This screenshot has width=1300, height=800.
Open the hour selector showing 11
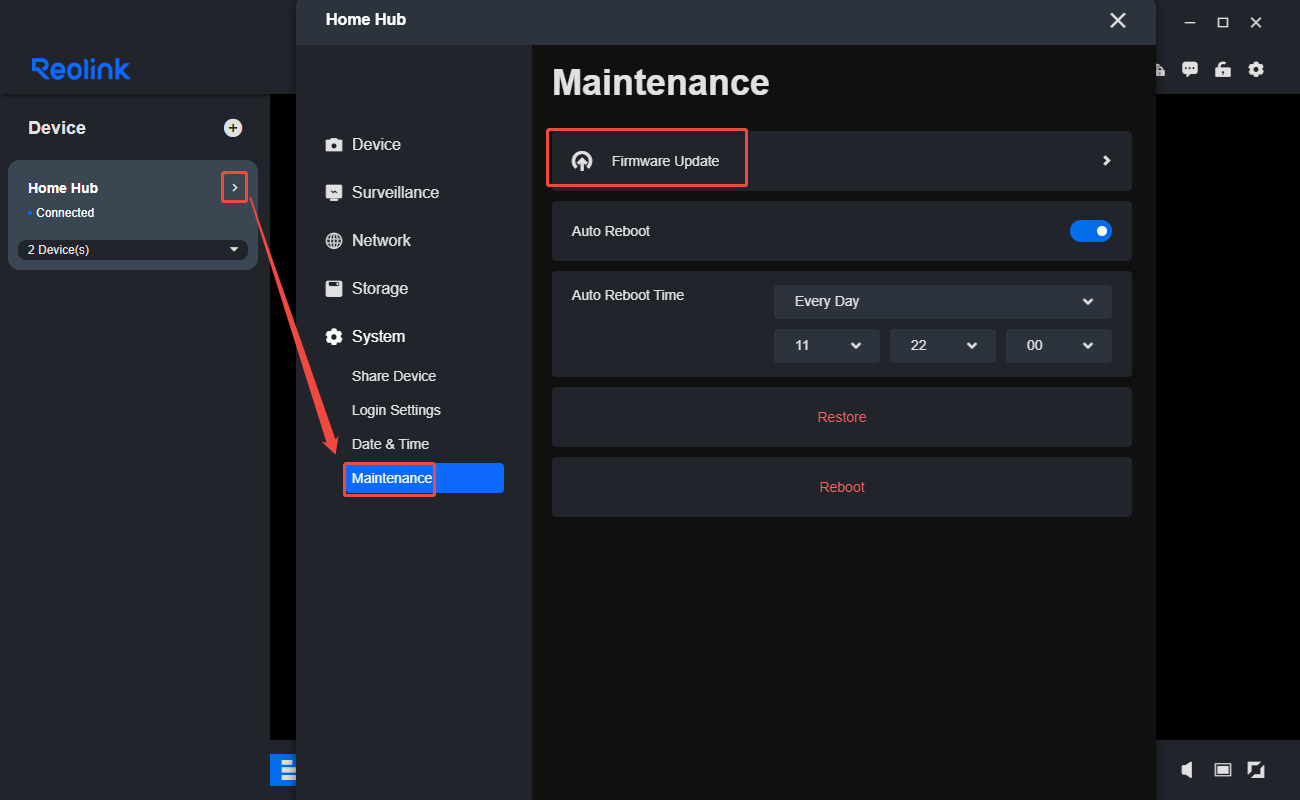826,345
